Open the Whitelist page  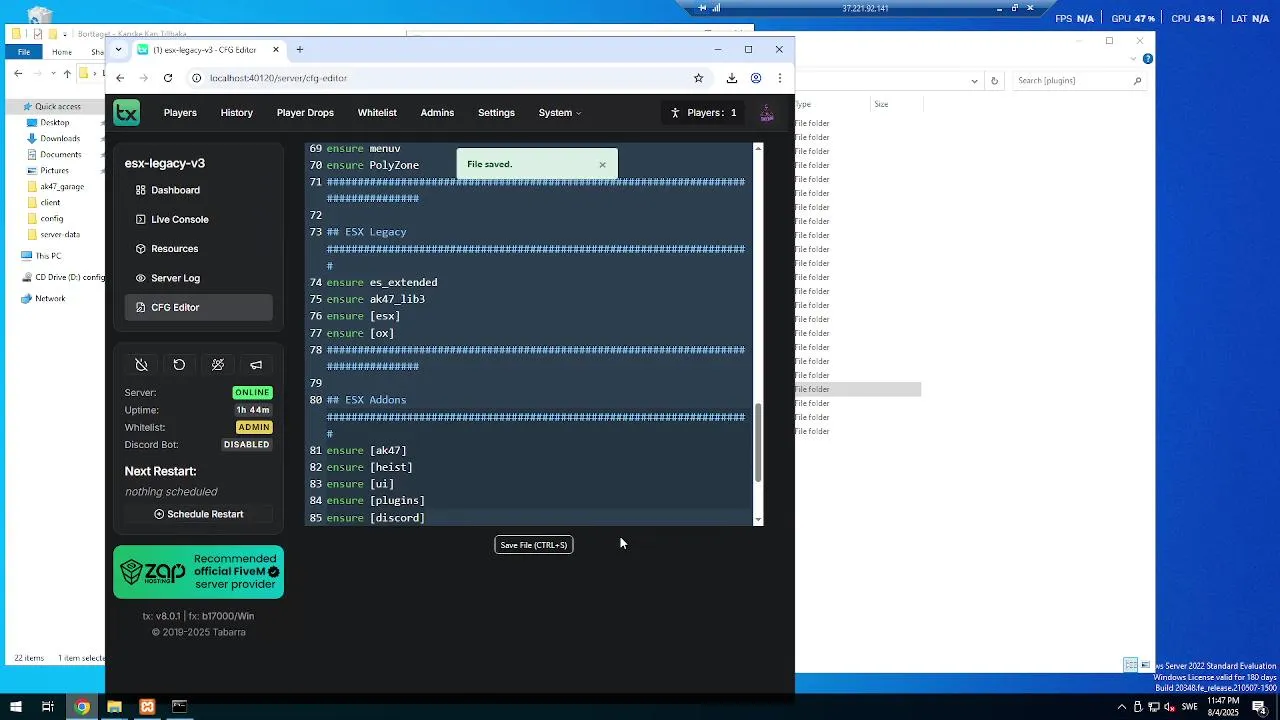pos(377,113)
